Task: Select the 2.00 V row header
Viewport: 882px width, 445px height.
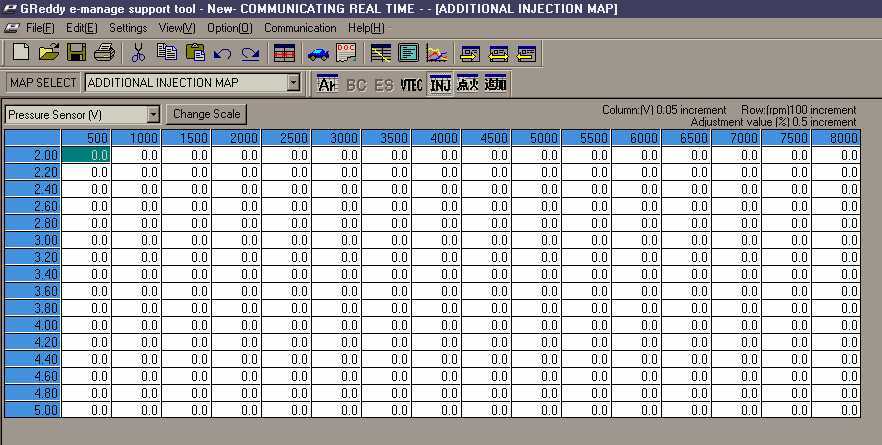Action: [x=33, y=155]
